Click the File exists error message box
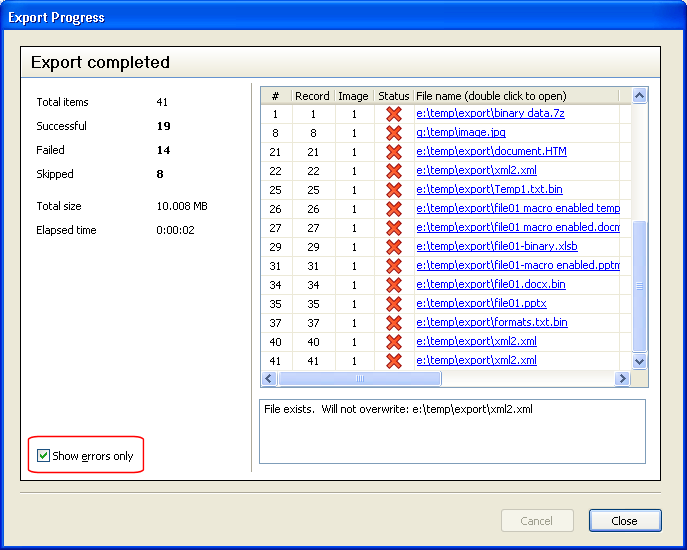Screen dimensions: 687x550 452,431
